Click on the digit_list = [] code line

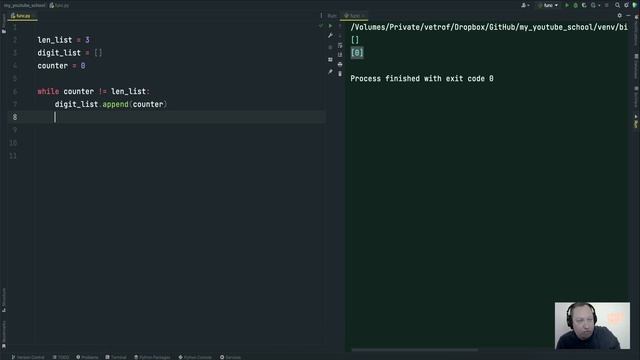70,53
